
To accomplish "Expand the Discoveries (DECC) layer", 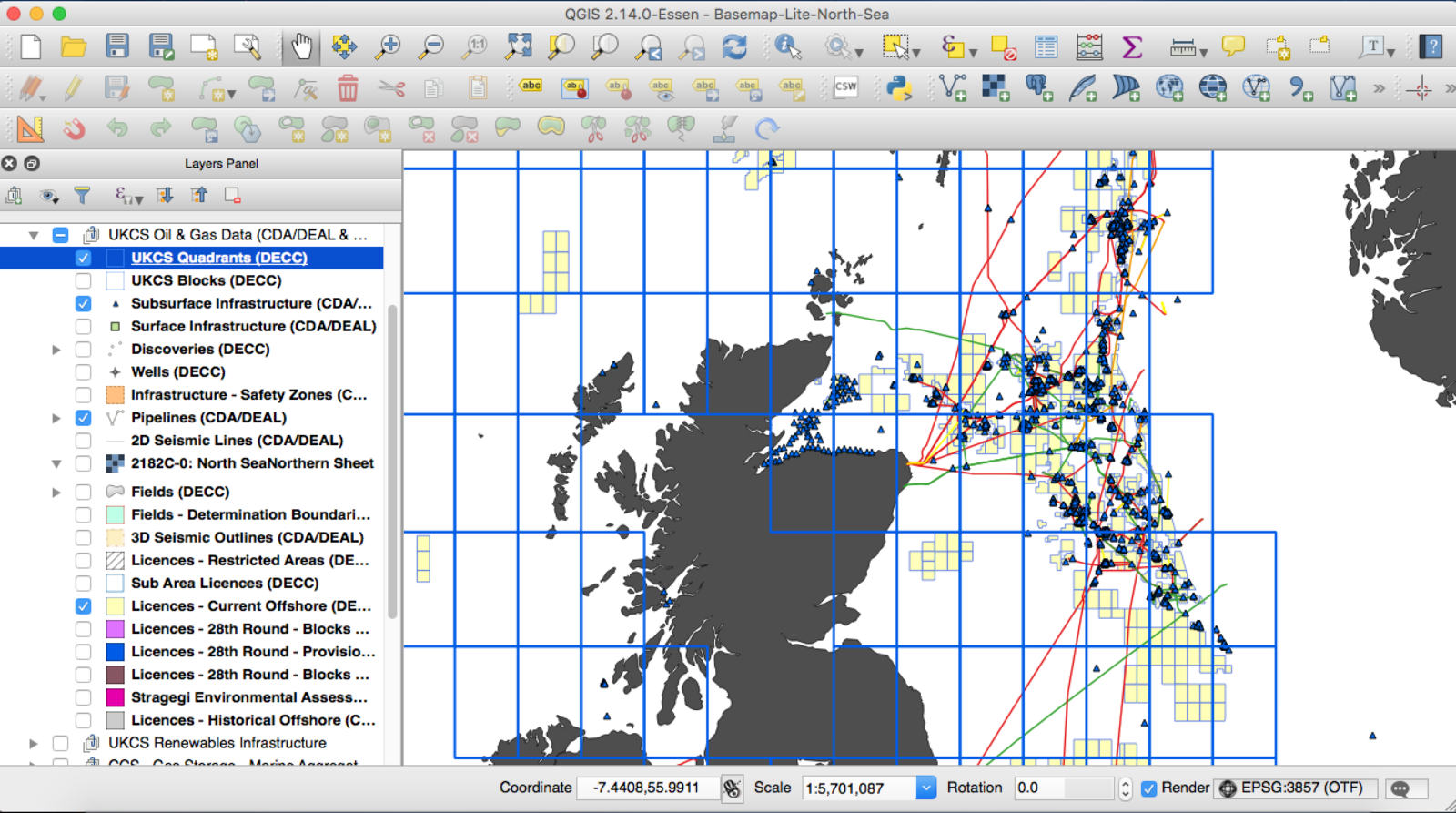I will [x=56, y=350].
